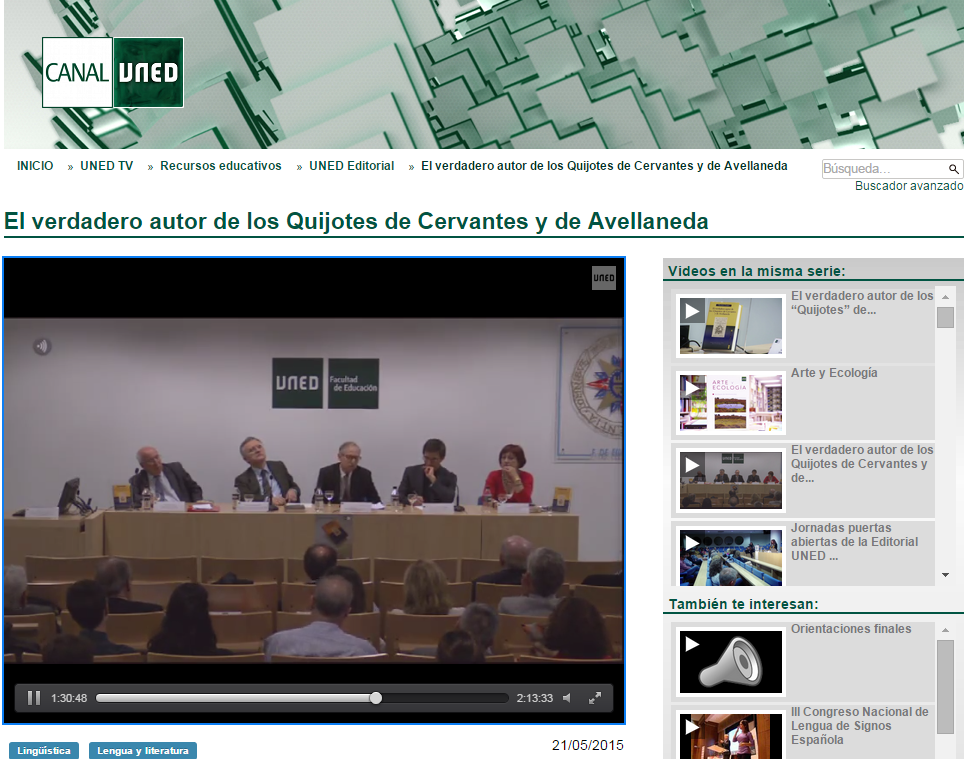Screen dimensions: 965x759
Task: Click Videos en la misma serie heading
Action: 757,271
